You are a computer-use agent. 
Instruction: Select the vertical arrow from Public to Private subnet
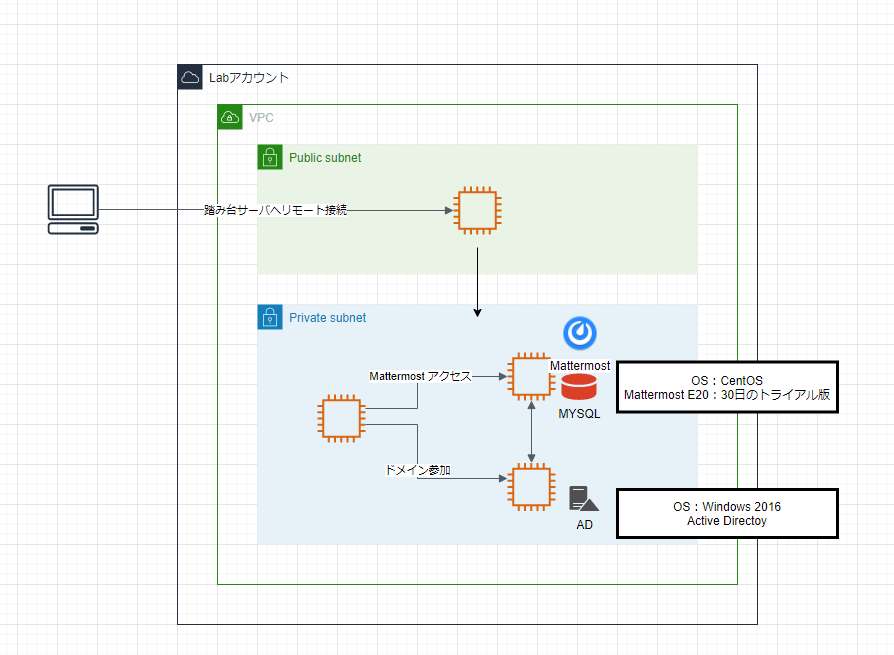coord(477,282)
